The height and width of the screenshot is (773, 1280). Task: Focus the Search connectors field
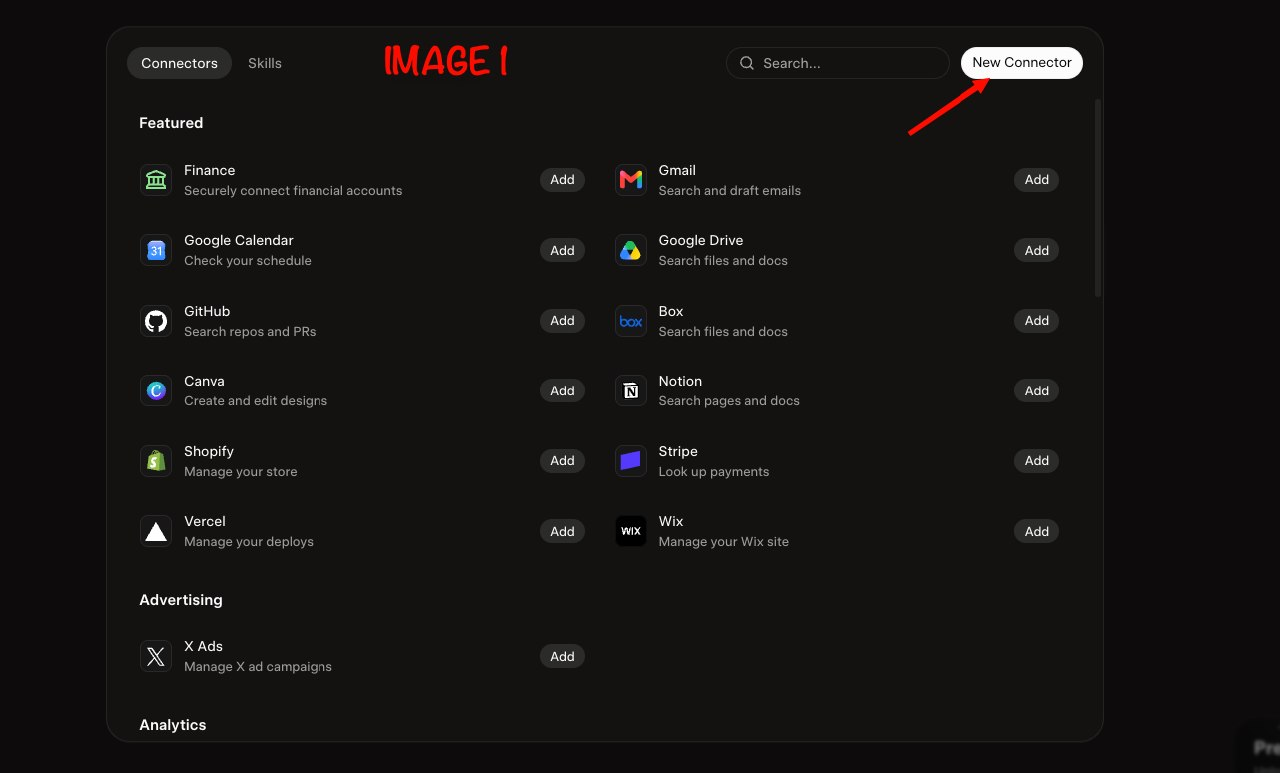click(838, 63)
